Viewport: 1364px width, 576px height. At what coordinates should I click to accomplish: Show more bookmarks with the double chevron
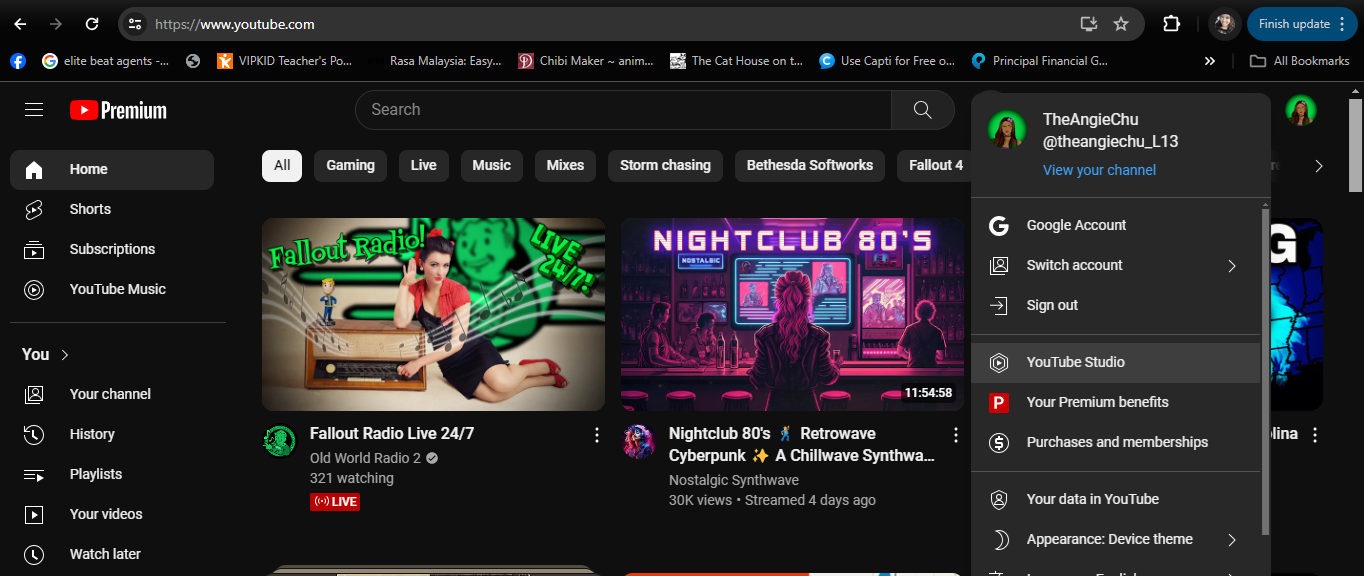pyautogui.click(x=1210, y=61)
